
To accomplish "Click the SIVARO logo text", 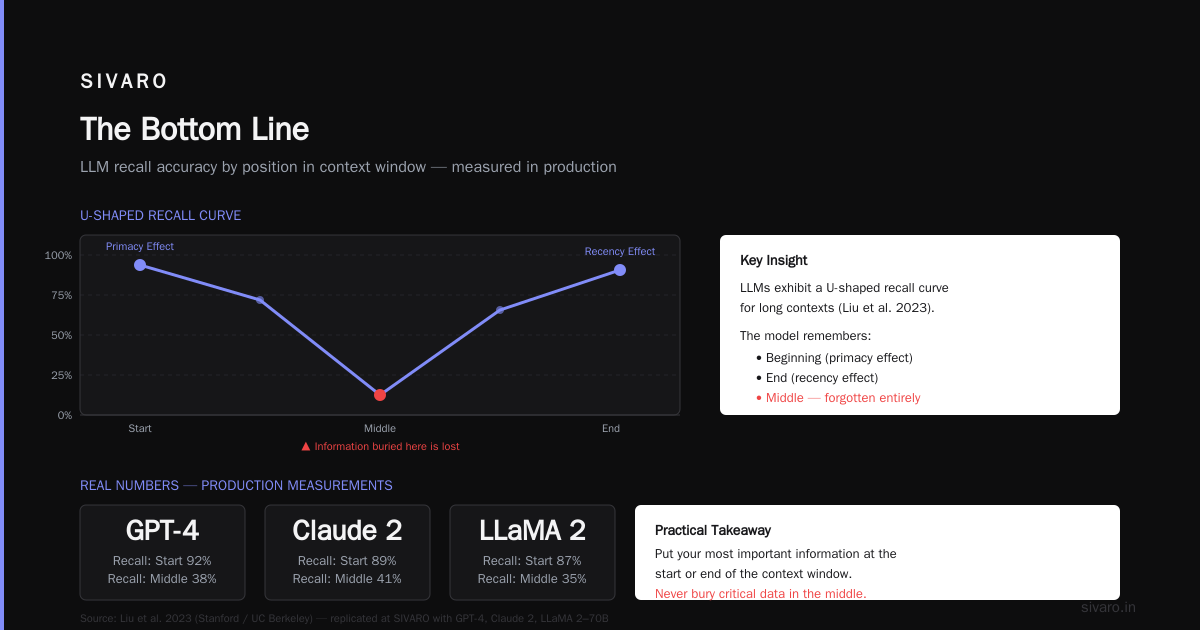I will 124,82.
